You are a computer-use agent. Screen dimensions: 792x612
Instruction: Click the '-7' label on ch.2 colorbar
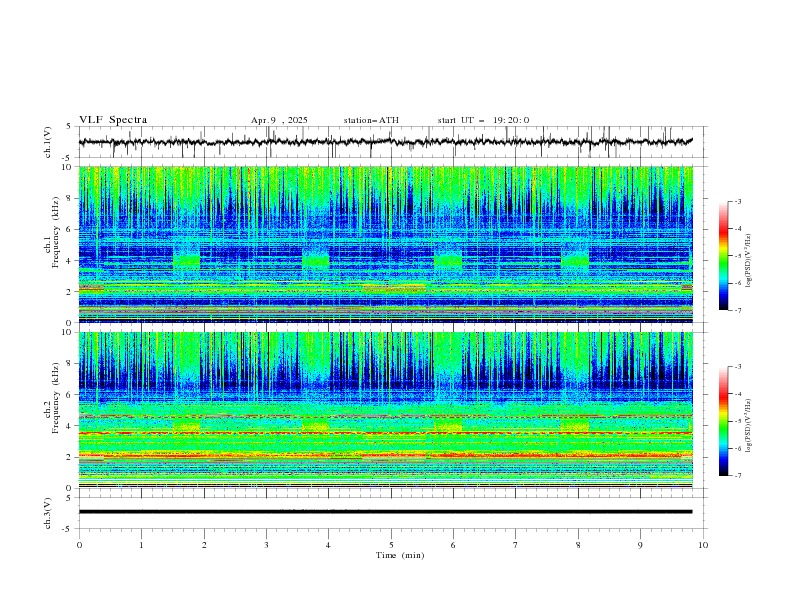tap(737, 475)
